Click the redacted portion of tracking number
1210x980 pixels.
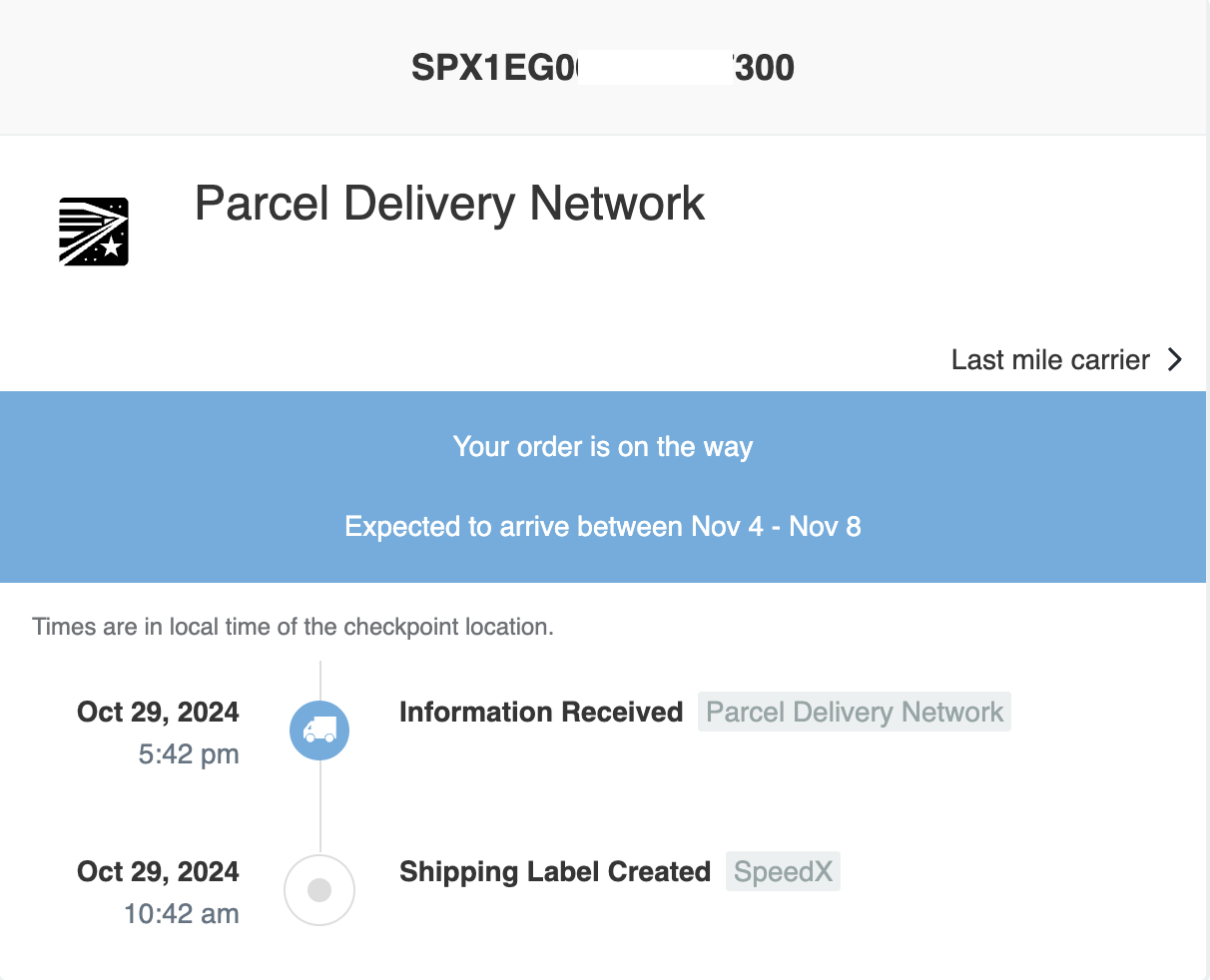[655, 68]
